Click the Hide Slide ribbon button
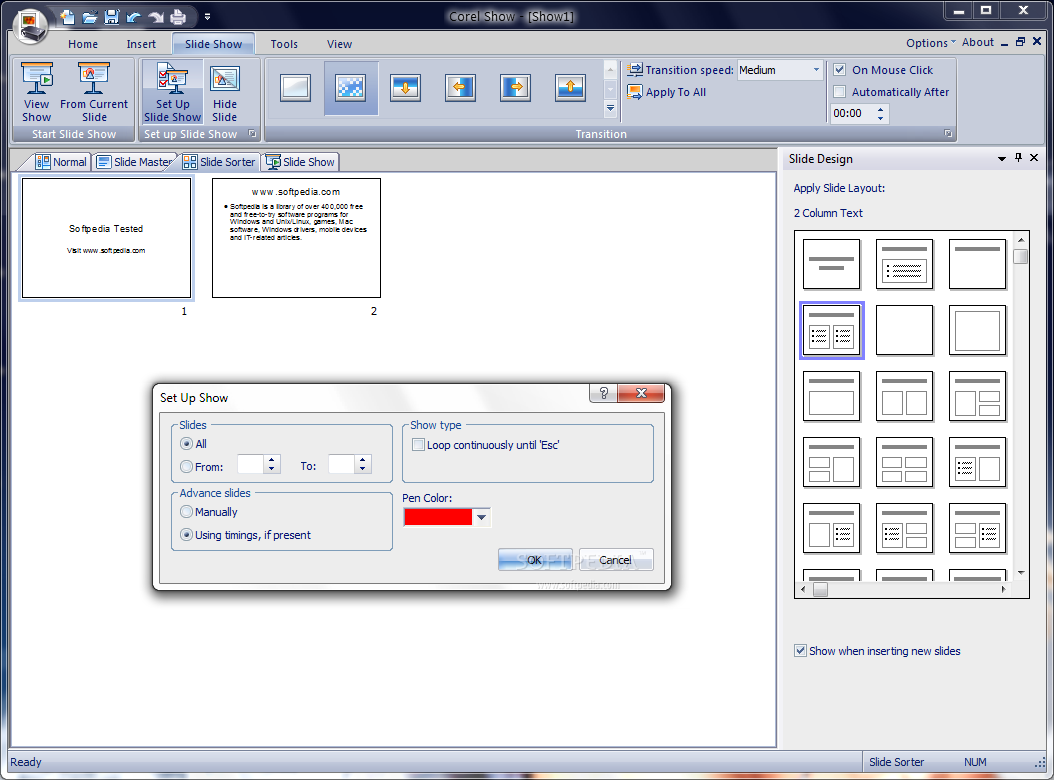Viewport: 1054px width, 780px height. point(225,92)
